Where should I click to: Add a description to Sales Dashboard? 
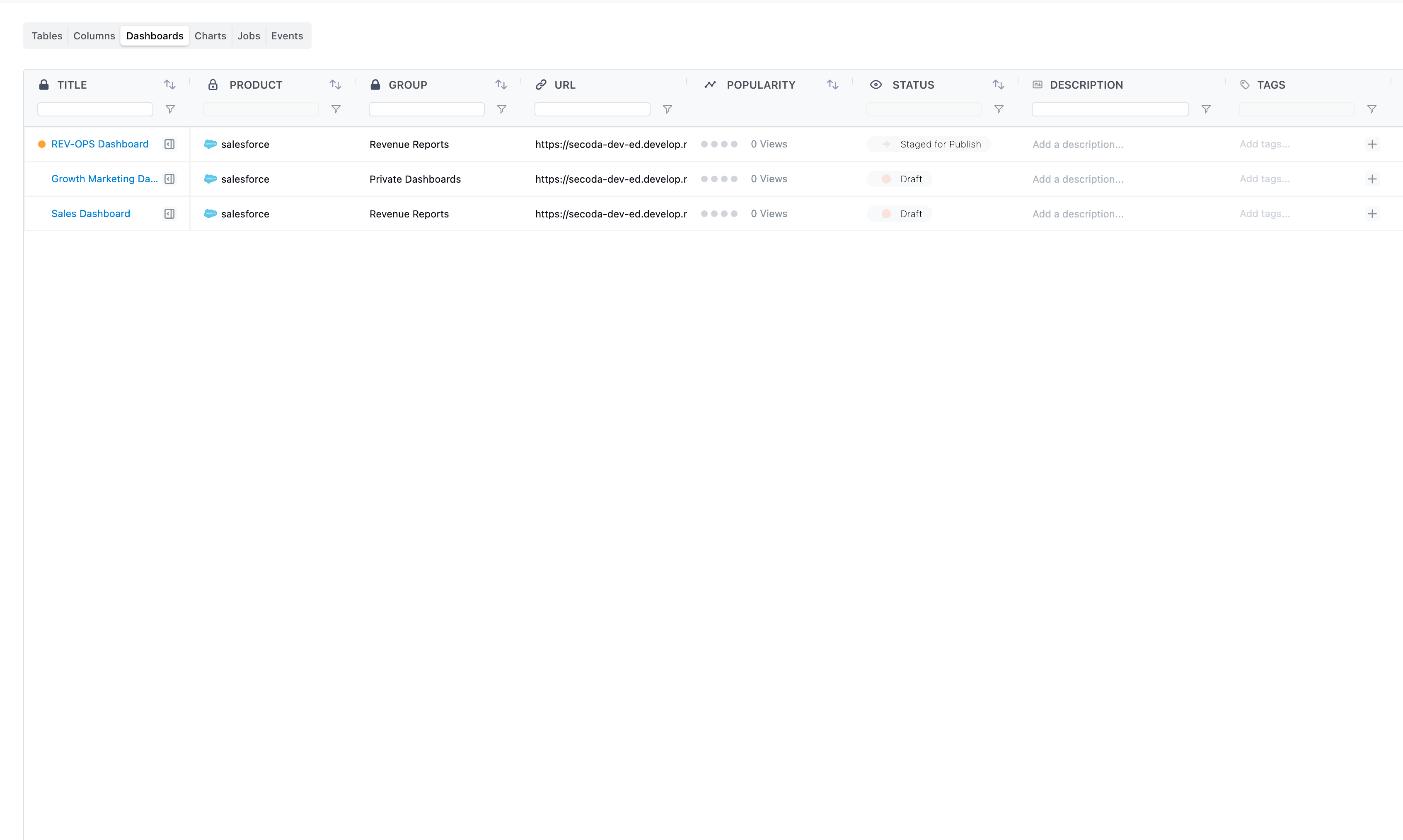1077,214
